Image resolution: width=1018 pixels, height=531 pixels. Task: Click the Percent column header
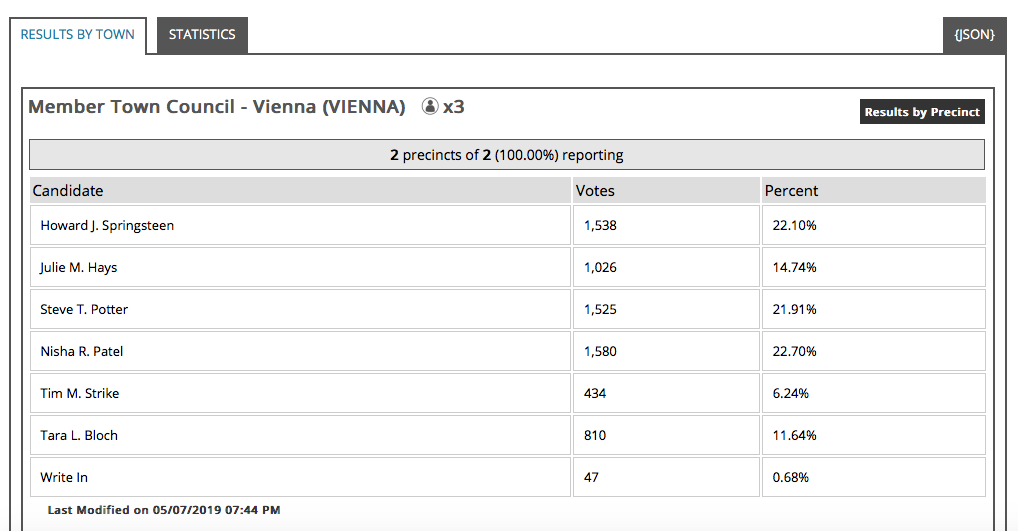tap(874, 190)
